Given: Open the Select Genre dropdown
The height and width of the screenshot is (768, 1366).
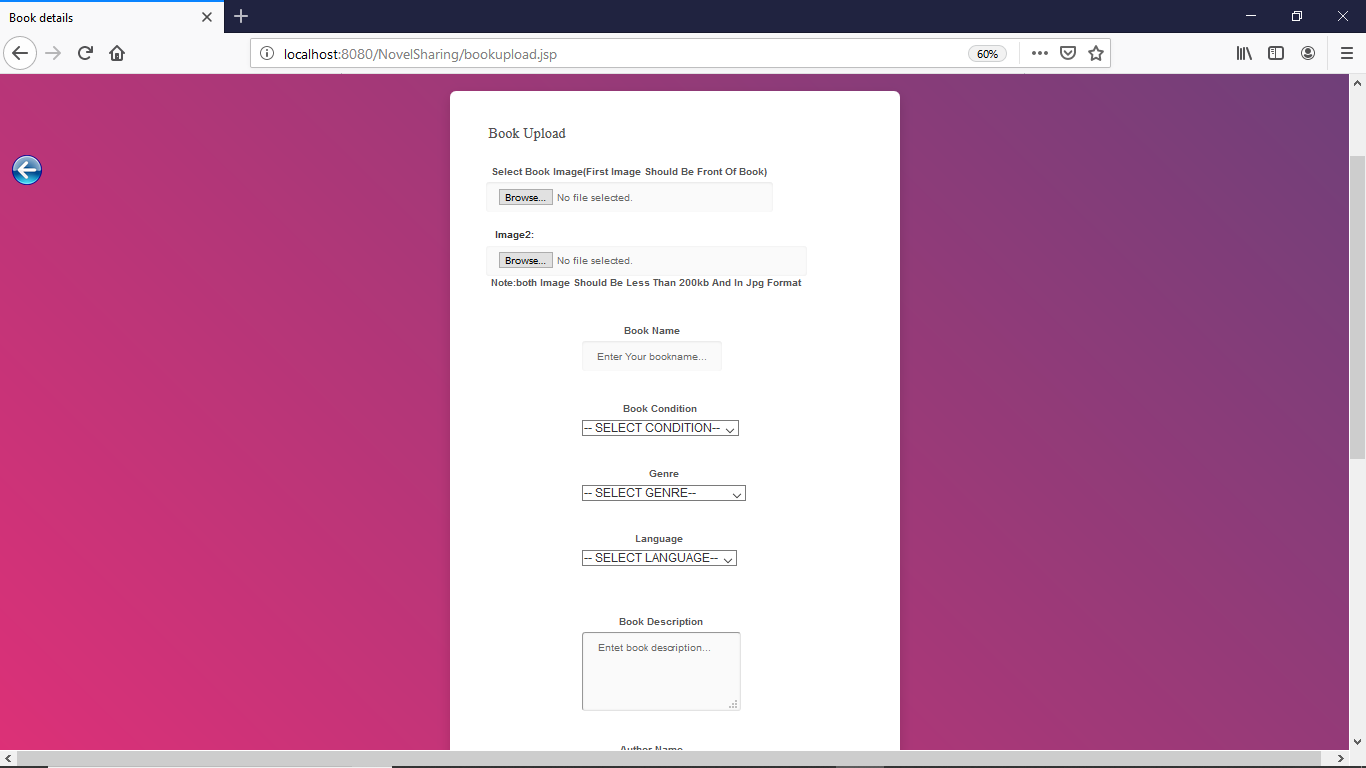Looking at the screenshot, I should pyautogui.click(x=664, y=493).
